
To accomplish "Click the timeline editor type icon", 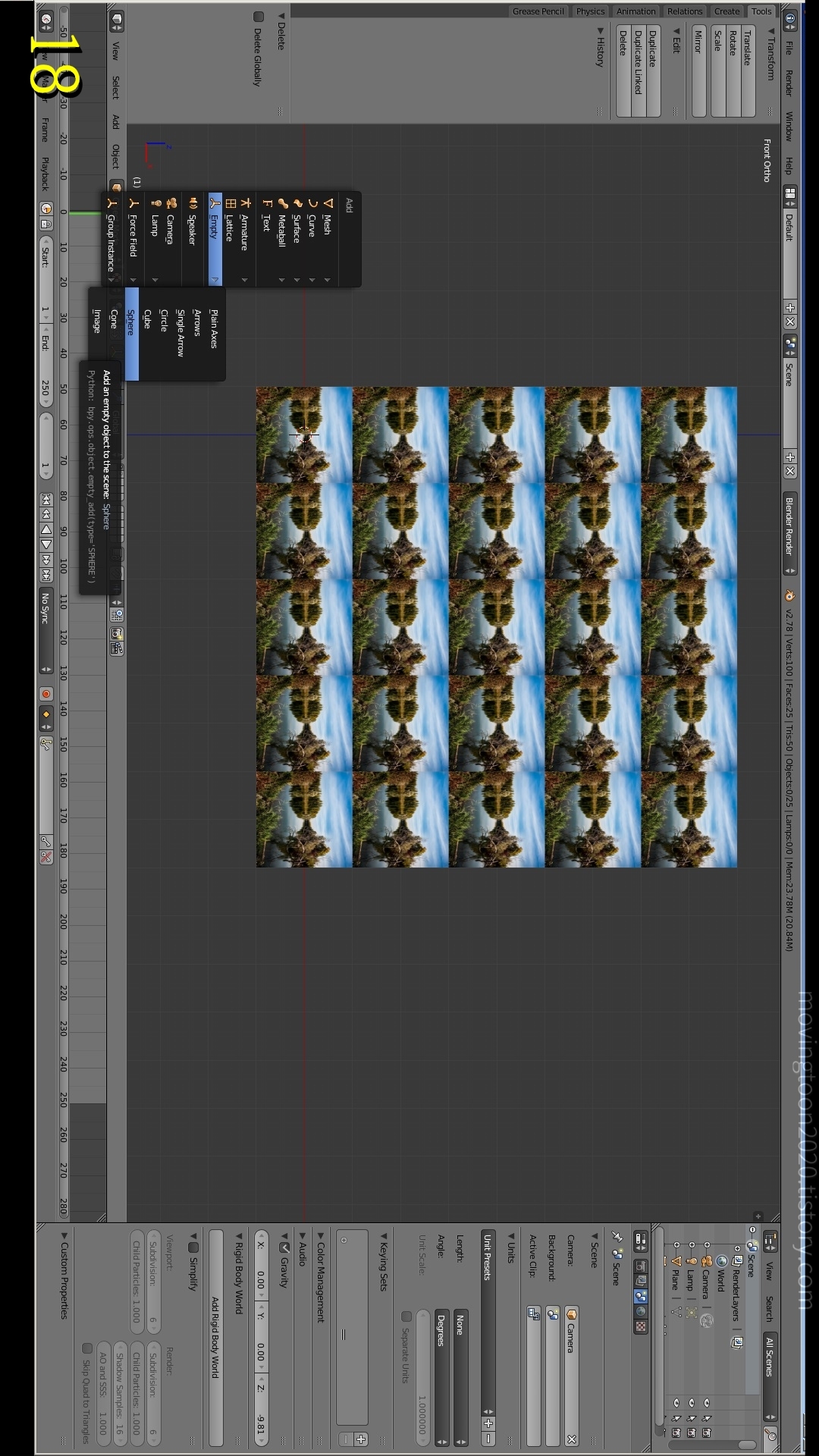I will (46, 19).
